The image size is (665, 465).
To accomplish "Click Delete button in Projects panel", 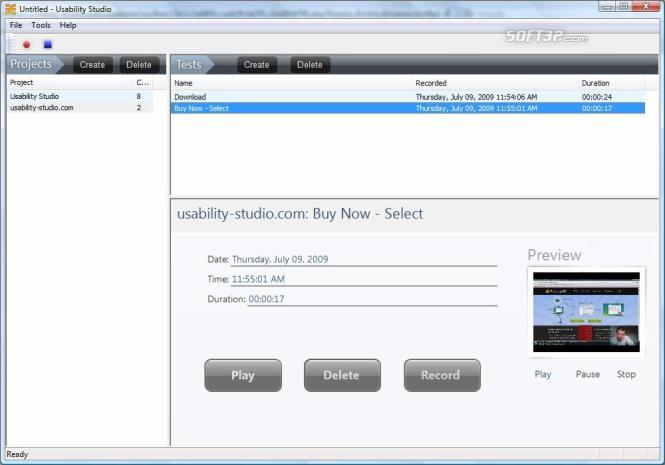I will pyautogui.click(x=139, y=64).
